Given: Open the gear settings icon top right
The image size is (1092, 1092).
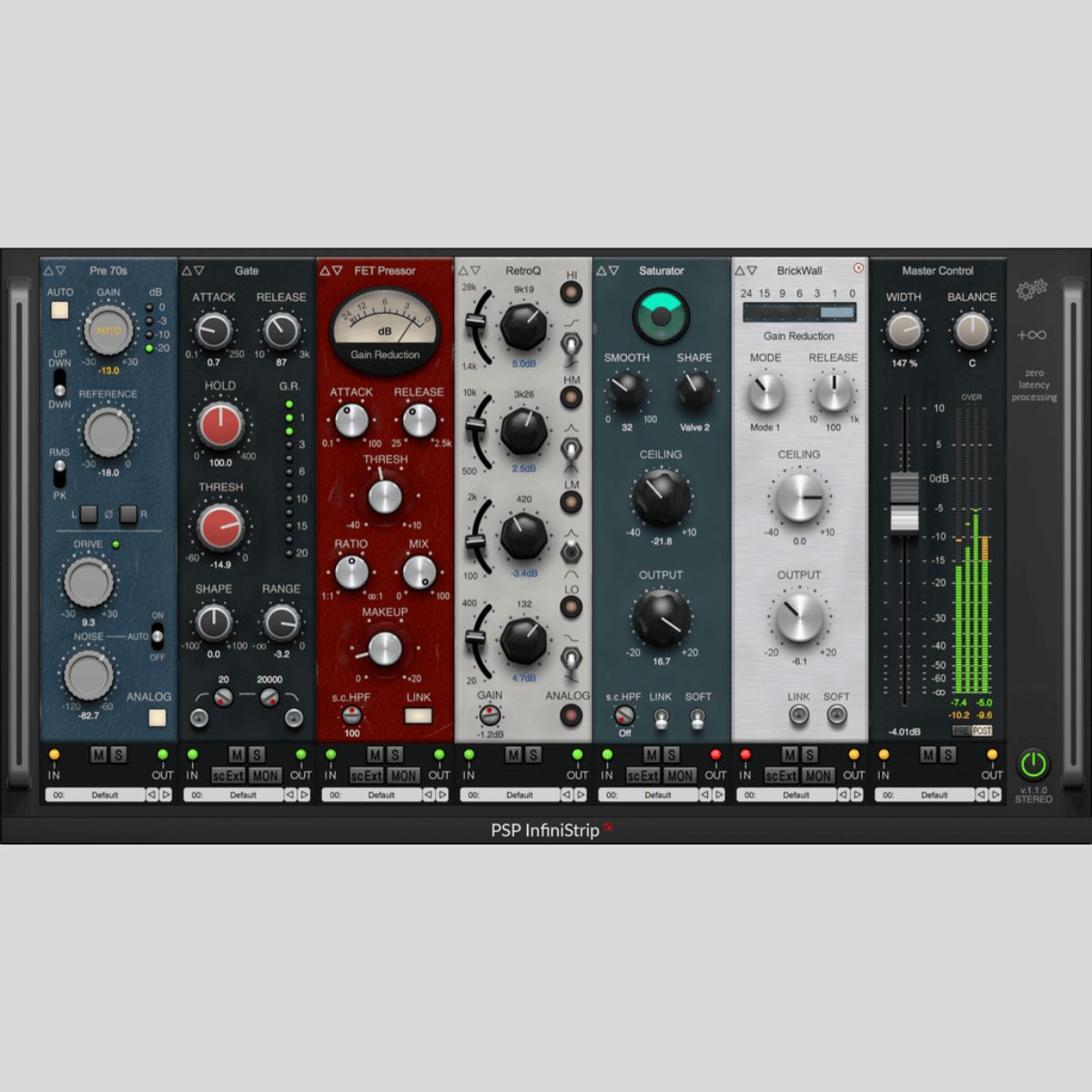Looking at the screenshot, I should tap(1032, 289).
